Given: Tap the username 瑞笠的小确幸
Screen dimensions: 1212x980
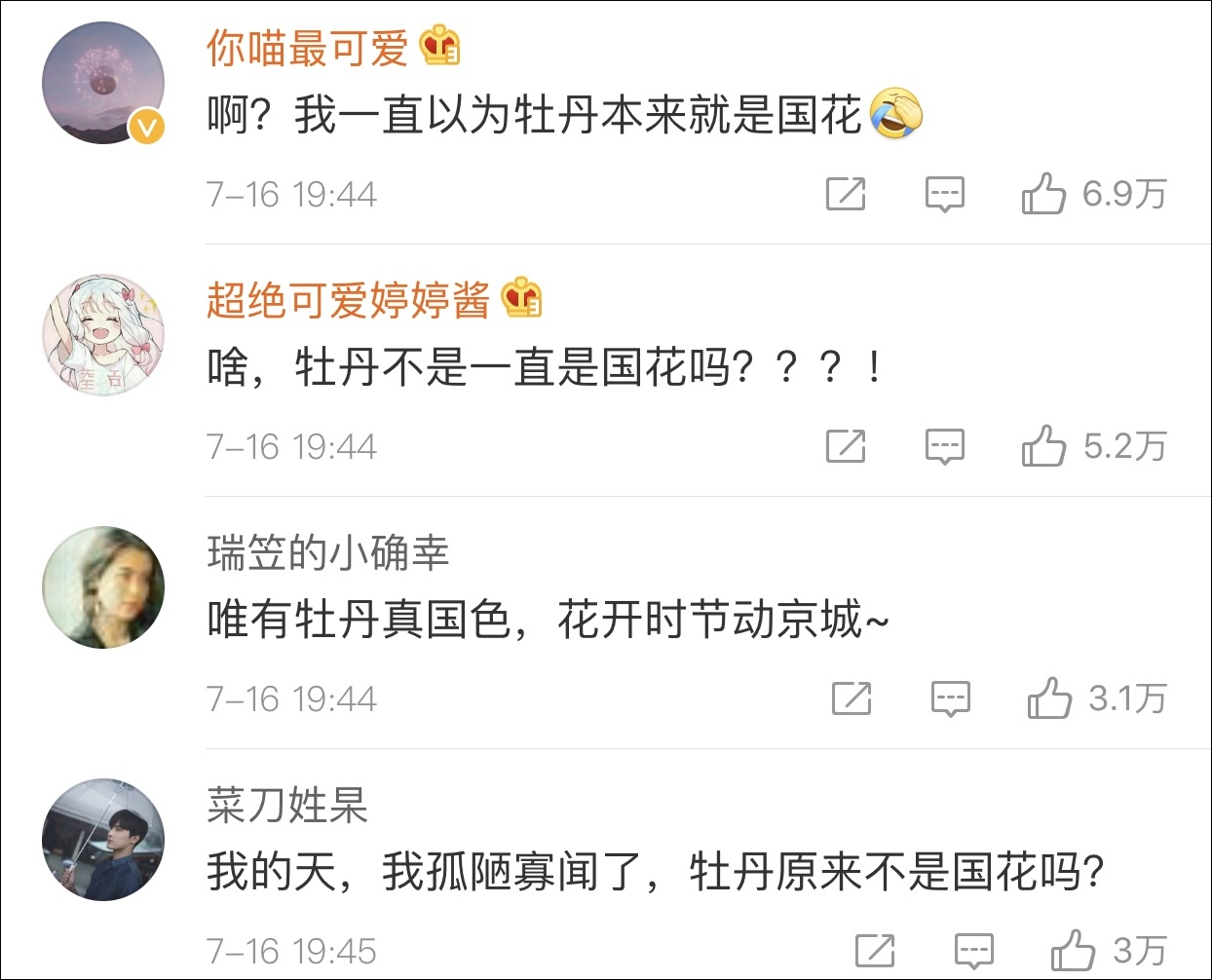Looking at the screenshot, I should point(327,552).
